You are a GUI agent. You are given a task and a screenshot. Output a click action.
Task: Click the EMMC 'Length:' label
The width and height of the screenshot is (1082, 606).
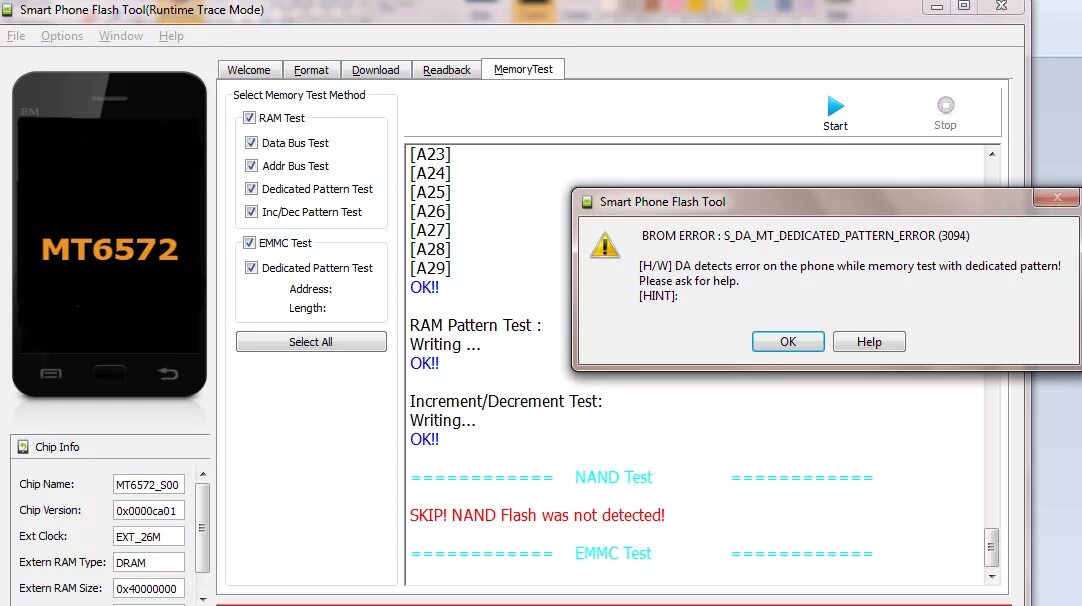click(x=307, y=308)
